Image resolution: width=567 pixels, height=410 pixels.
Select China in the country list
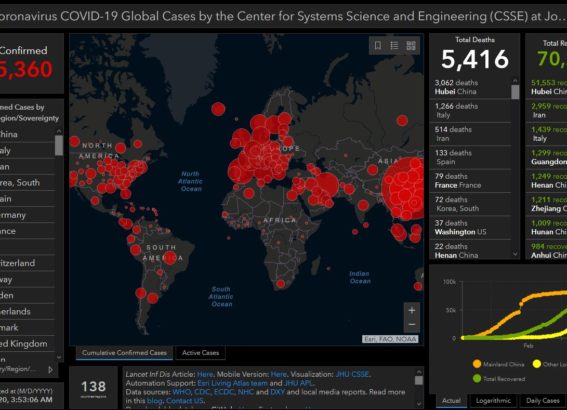(x=27, y=134)
